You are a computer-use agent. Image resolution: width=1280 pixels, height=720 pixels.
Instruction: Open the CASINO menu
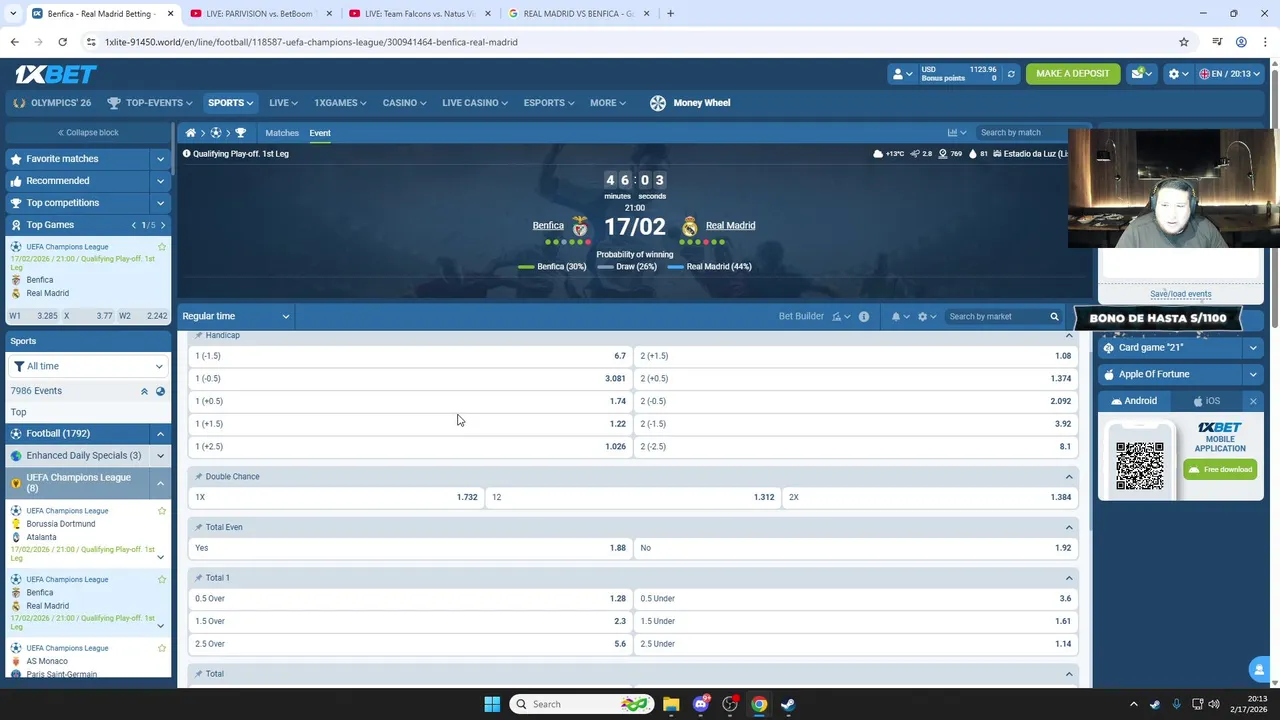[404, 103]
